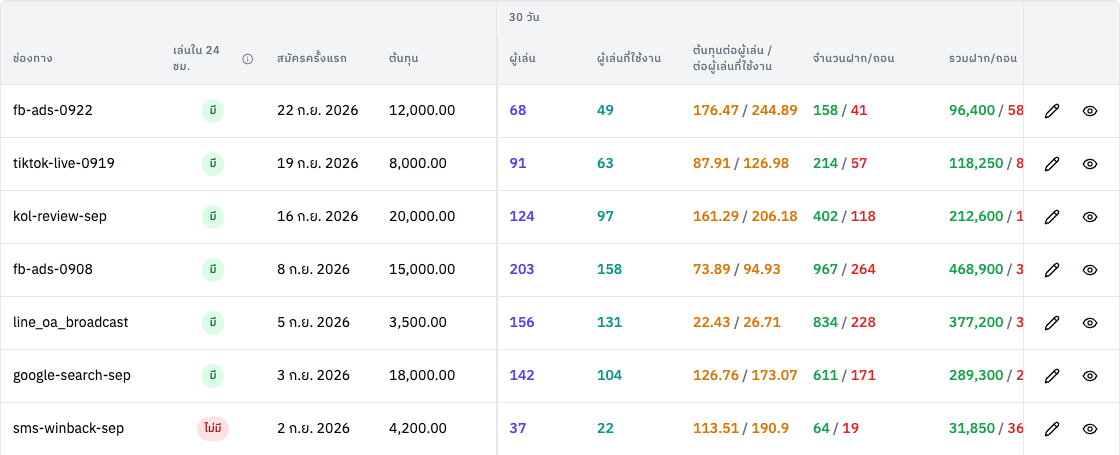Image resolution: width=1120 pixels, height=455 pixels.
Task: Click the deposit/withdraw count 64 / 19
Action: [836, 429]
